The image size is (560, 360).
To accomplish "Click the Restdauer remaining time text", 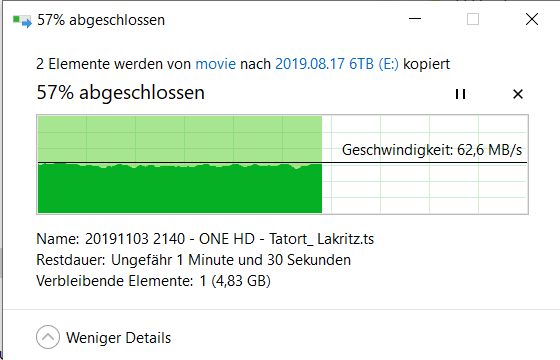I will [194, 260].
